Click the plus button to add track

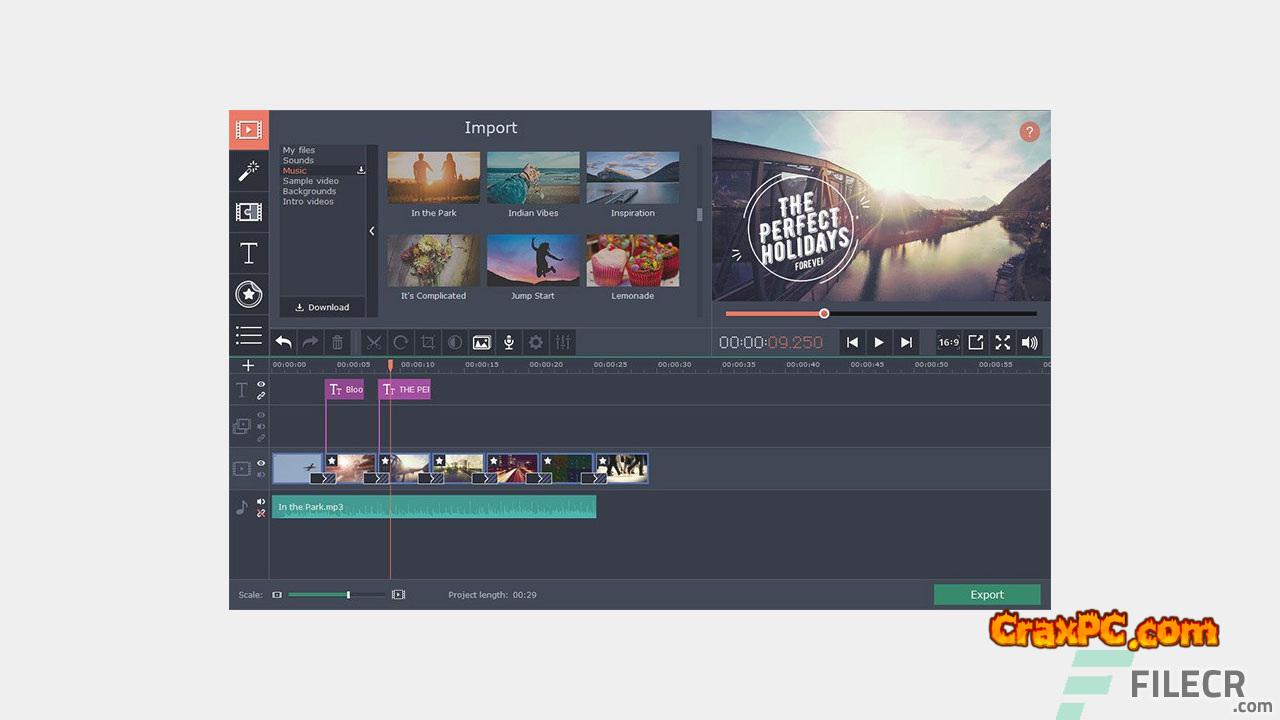[248, 366]
